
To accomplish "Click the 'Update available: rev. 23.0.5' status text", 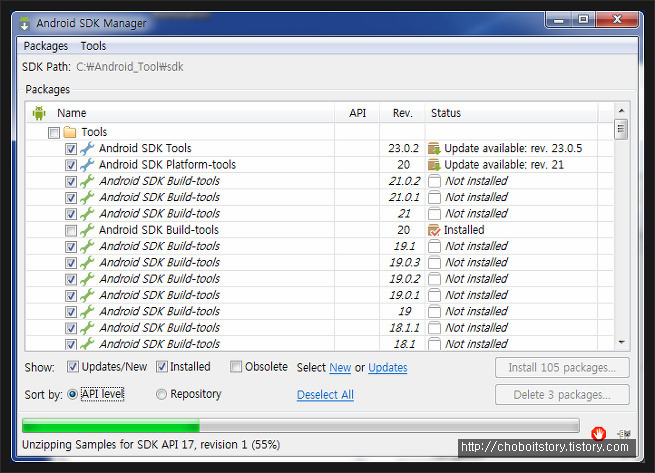I will click(x=513, y=148).
